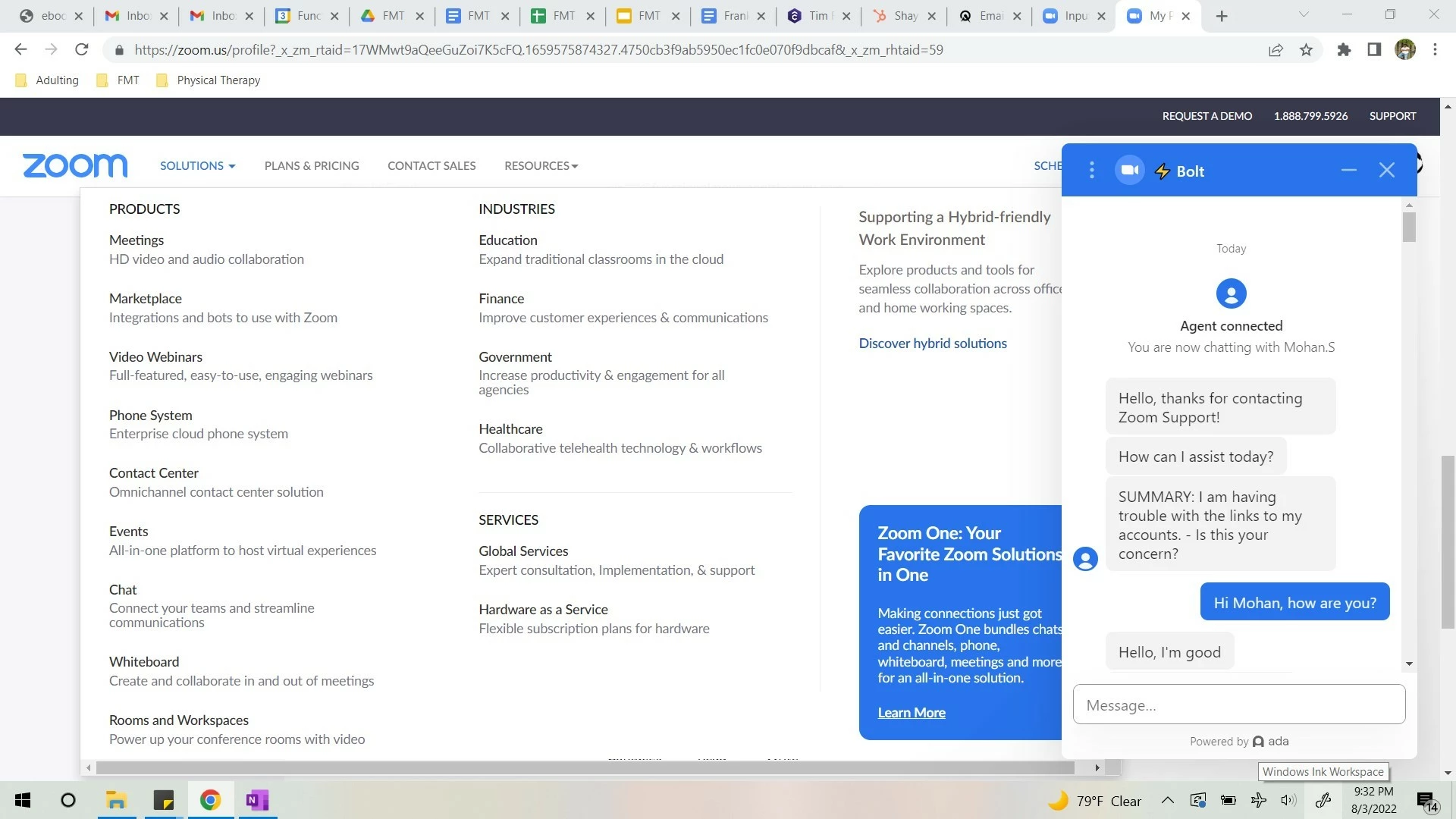Open the Chrome extensions puzzle icon
Screen dimensions: 1456x819
pyautogui.click(x=1344, y=50)
